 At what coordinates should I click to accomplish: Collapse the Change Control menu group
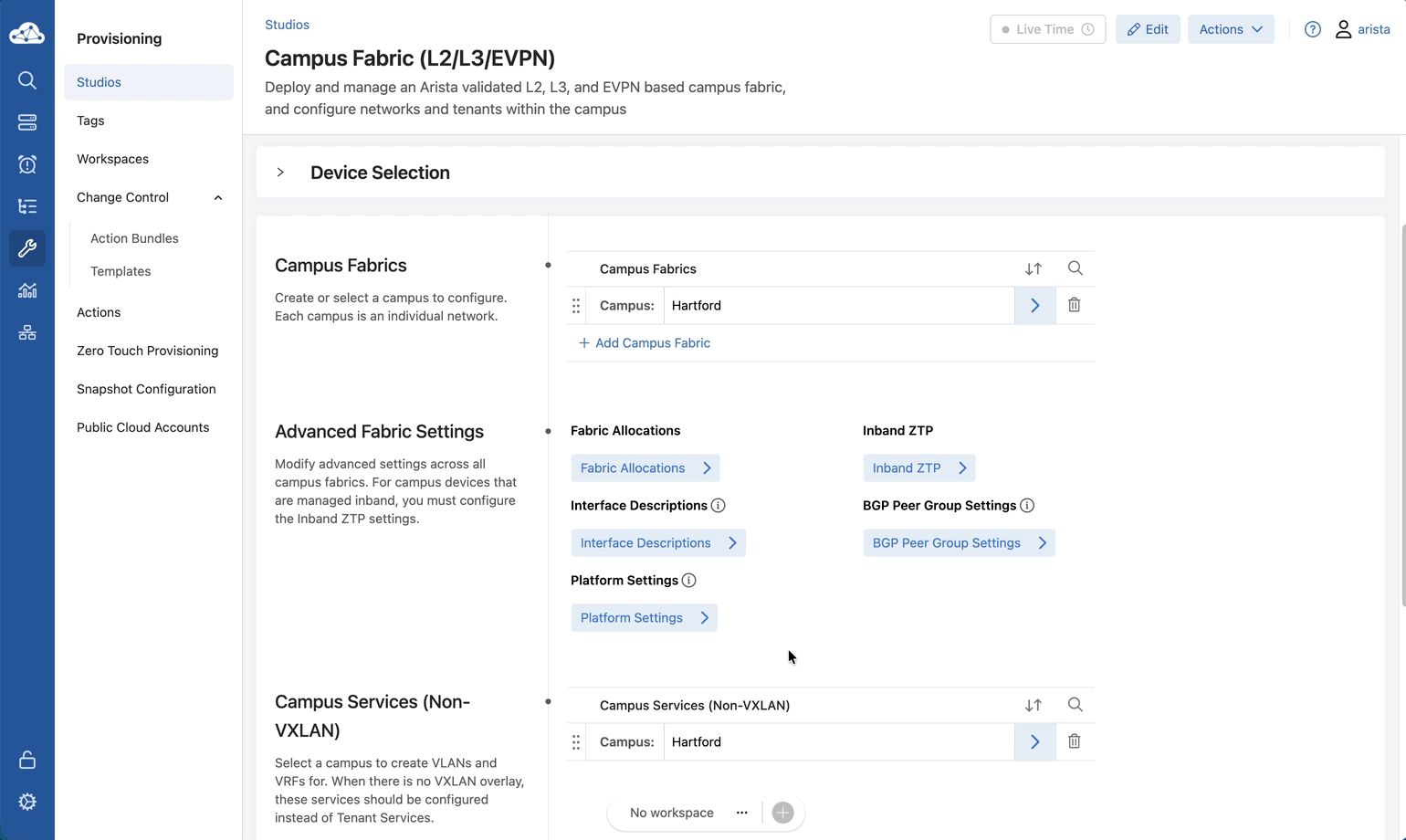tap(218, 198)
